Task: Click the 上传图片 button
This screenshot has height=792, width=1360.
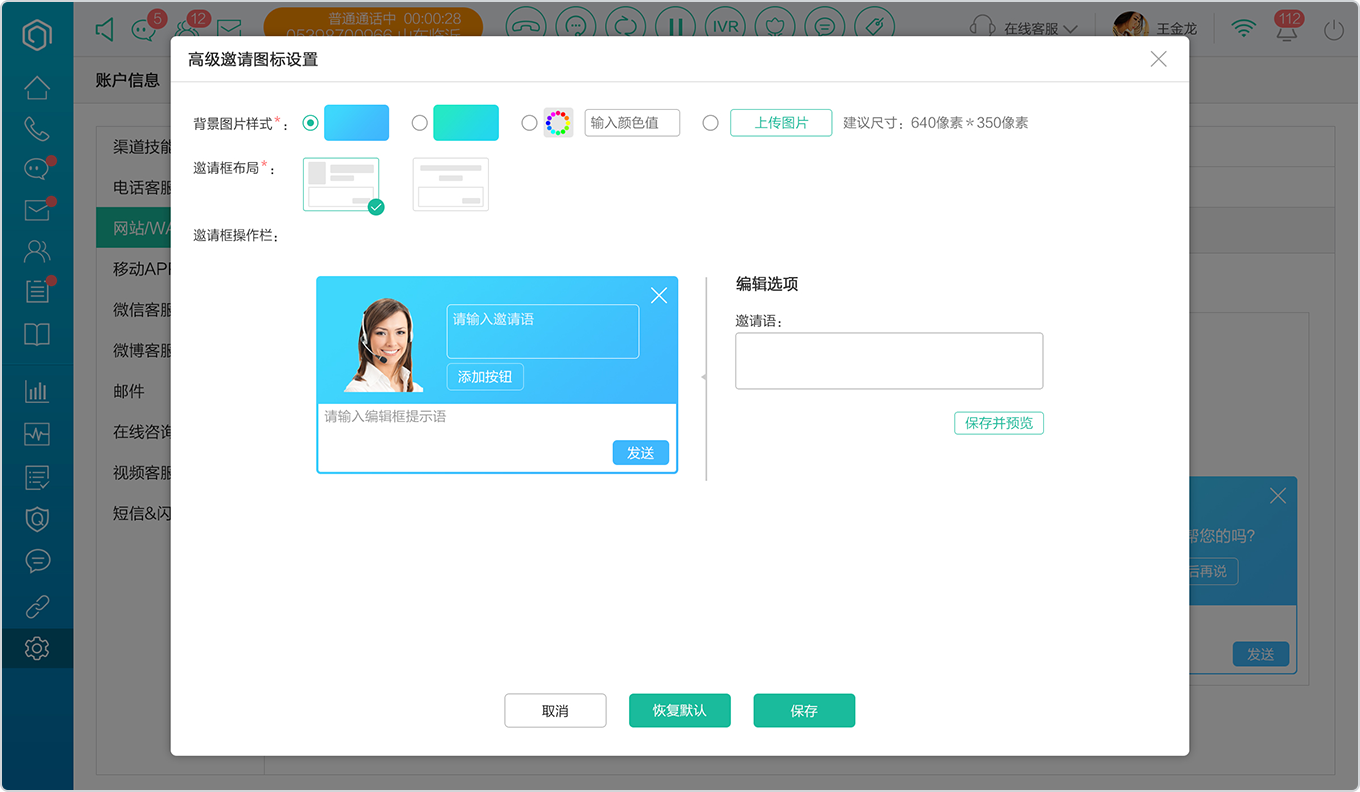Action: click(781, 123)
